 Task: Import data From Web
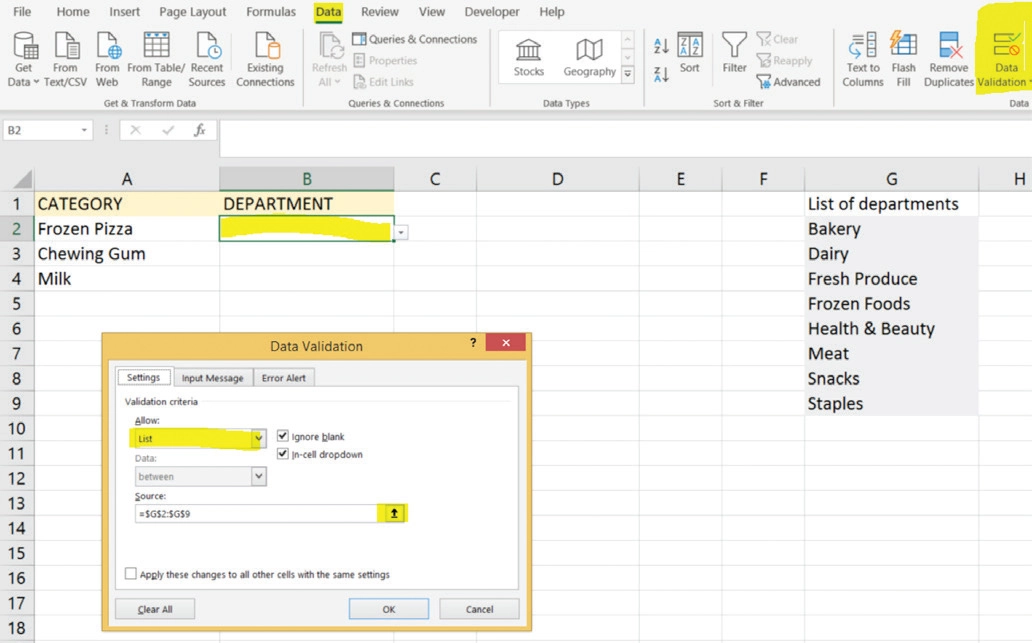point(107,60)
